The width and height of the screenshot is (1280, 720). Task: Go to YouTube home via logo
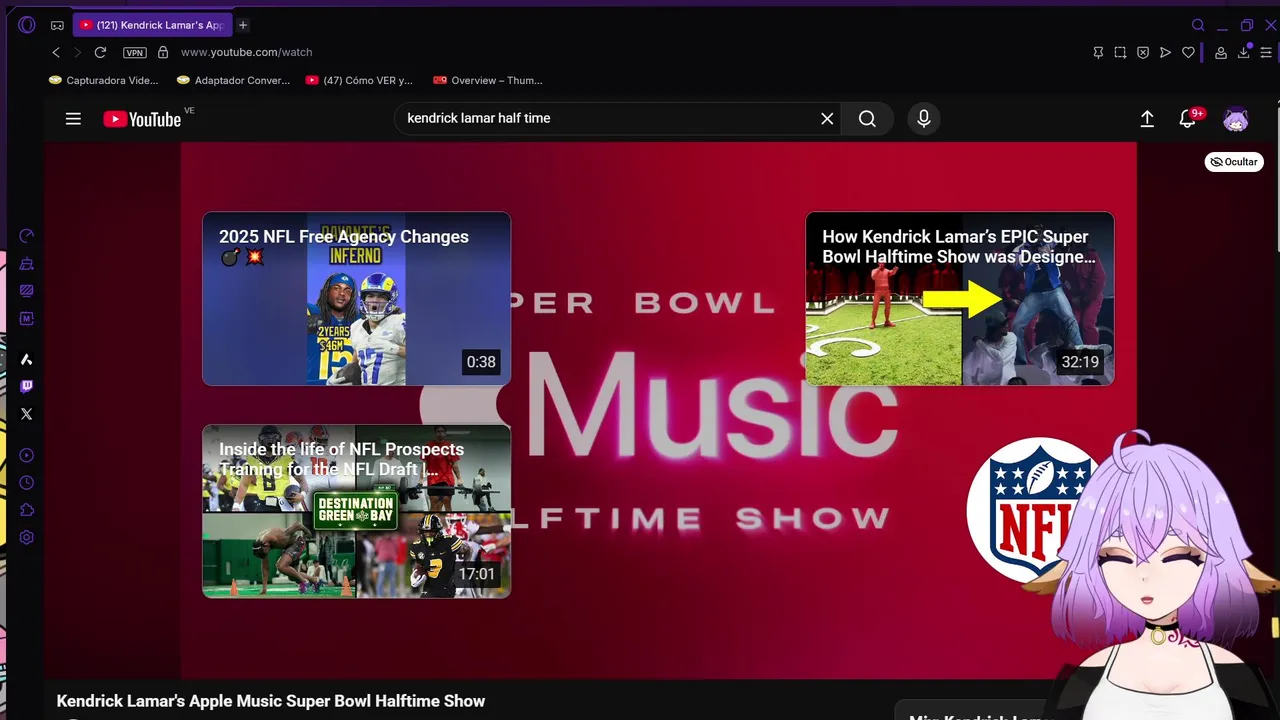point(142,119)
